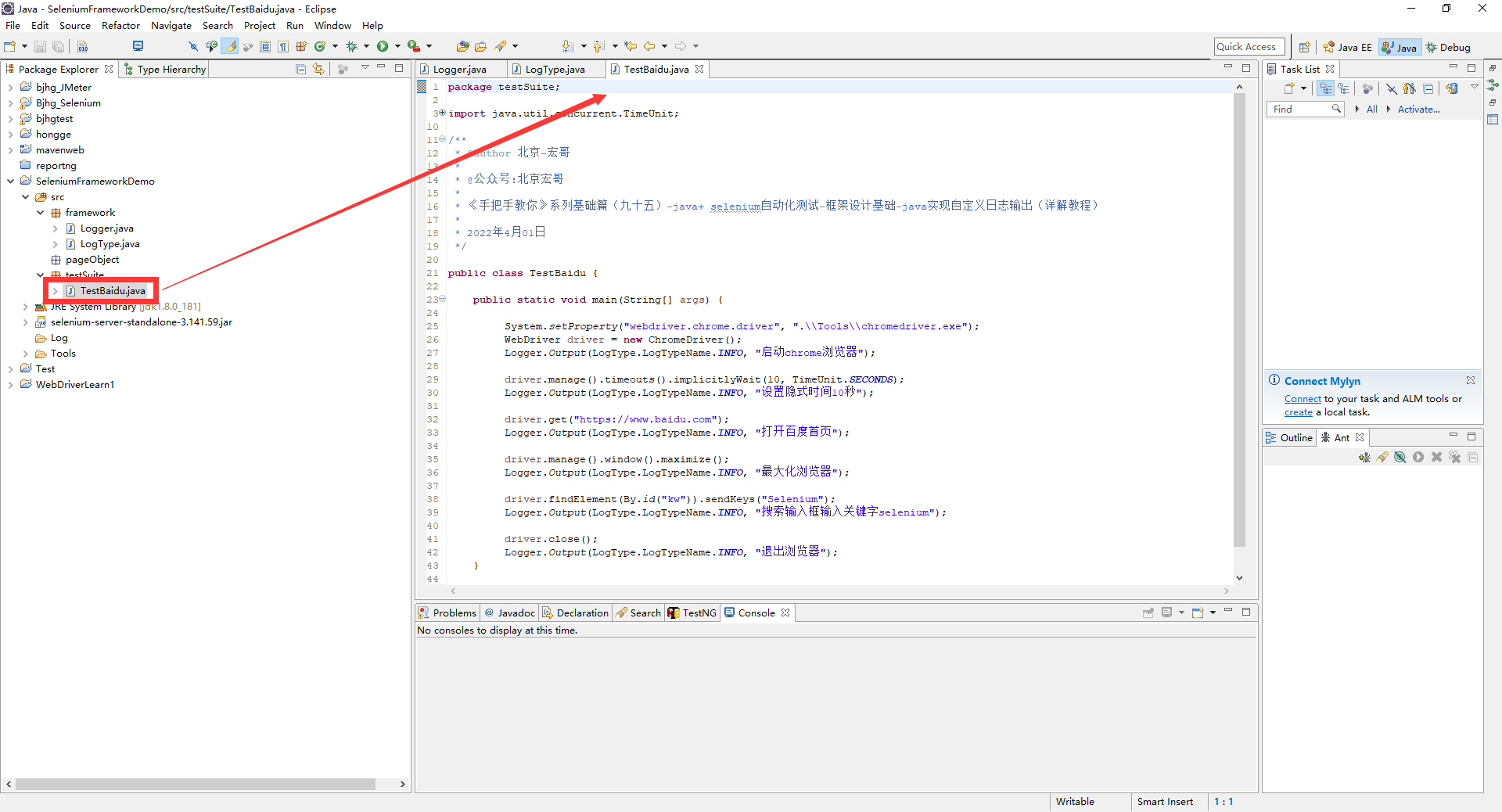Collapse the SeleniumFrameworkDemo project
The height and width of the screenshot is (812, 1502).
pyautogui.click(x=10, y=181)
